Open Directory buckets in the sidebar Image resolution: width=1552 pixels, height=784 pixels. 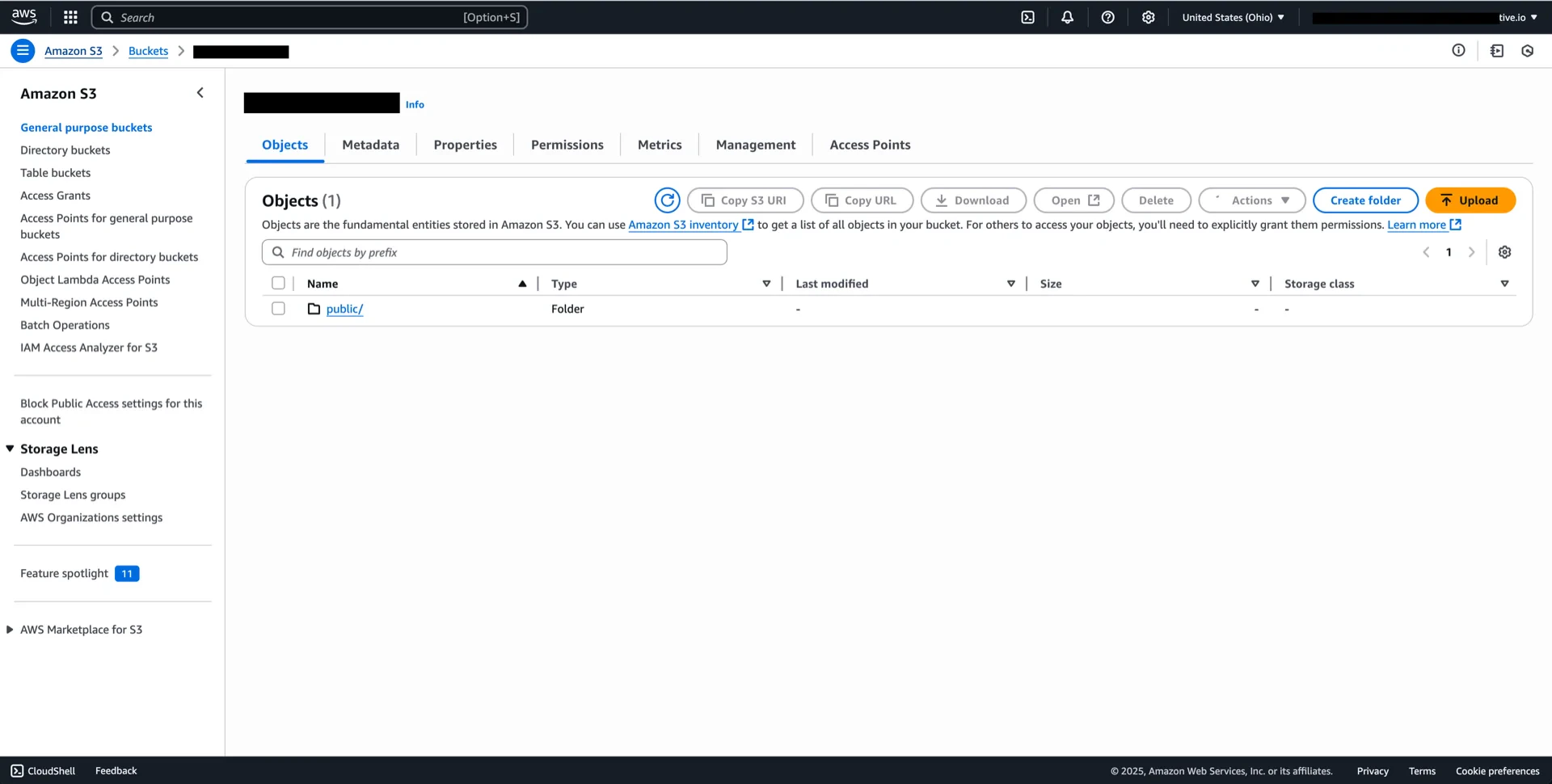pyautogui.click(x=65, y=150)
